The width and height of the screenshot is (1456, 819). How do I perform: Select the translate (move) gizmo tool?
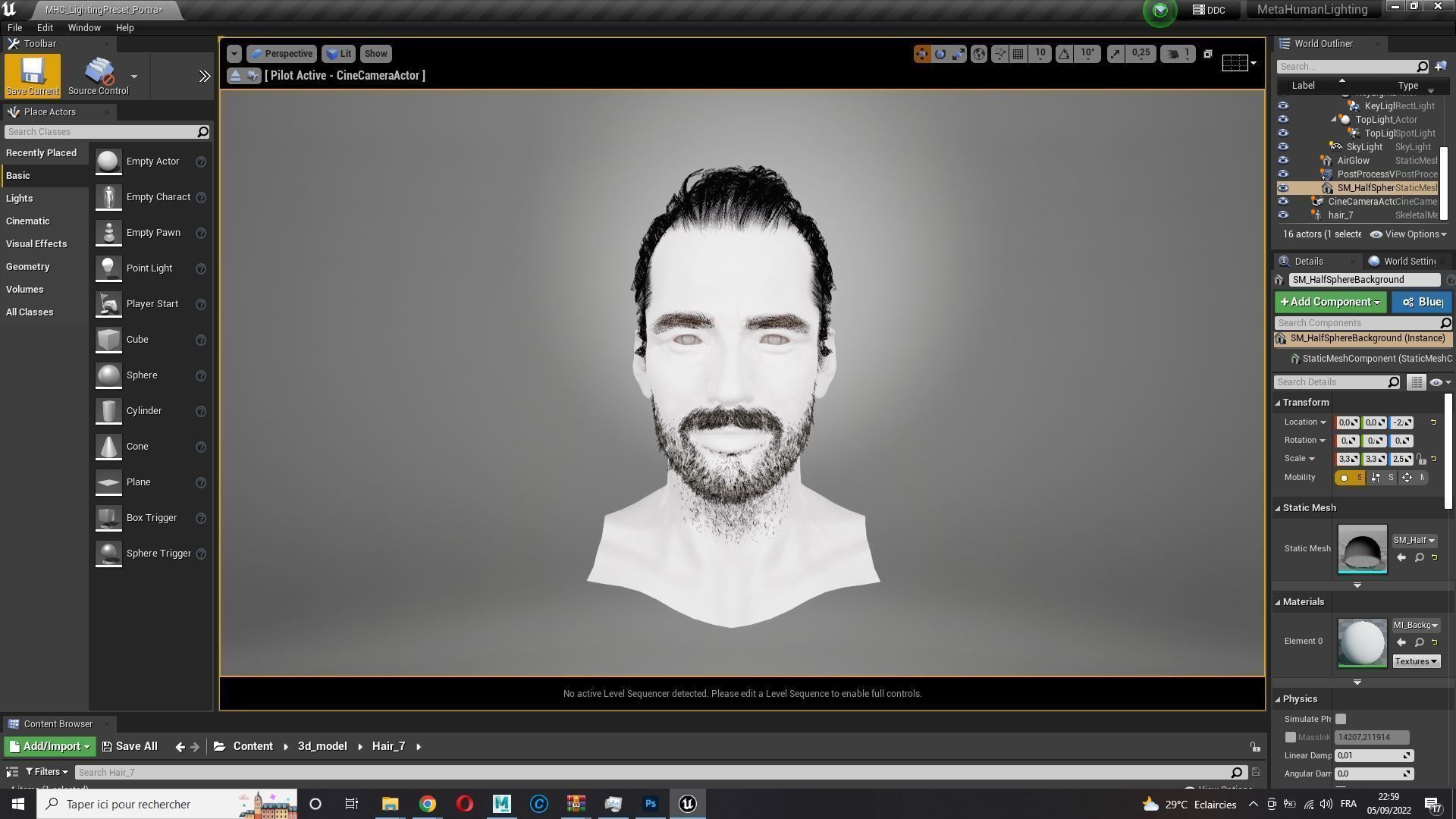[921, 54]
